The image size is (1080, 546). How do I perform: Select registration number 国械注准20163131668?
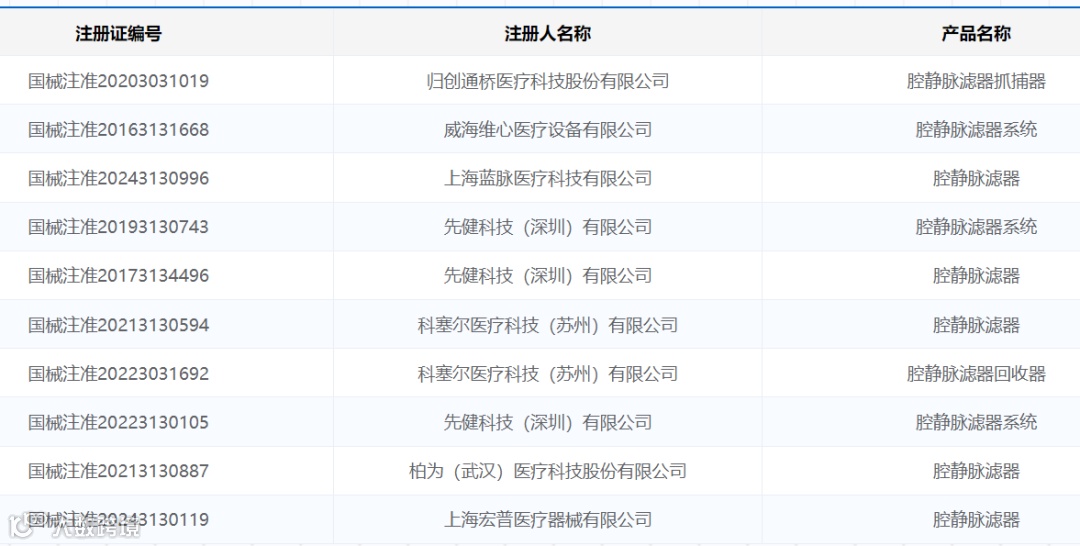coord(118,129)
